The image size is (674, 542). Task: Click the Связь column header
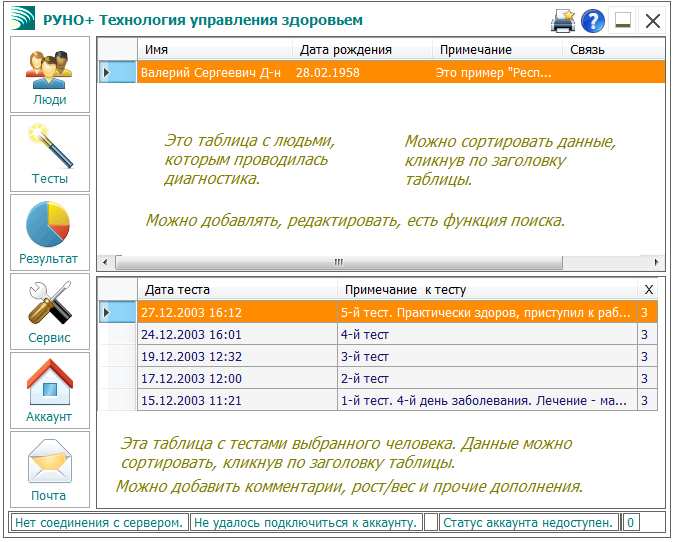point(614,50)
